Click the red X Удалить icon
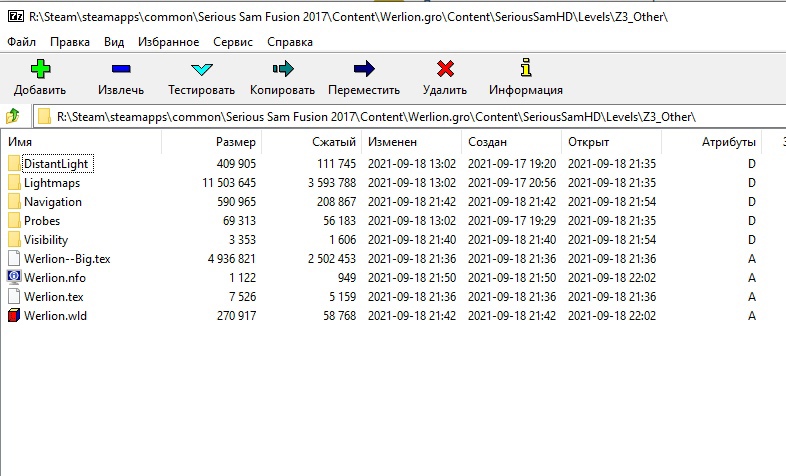Image resolution: width=786 pixels, height=476 pixels. point(445,69)
